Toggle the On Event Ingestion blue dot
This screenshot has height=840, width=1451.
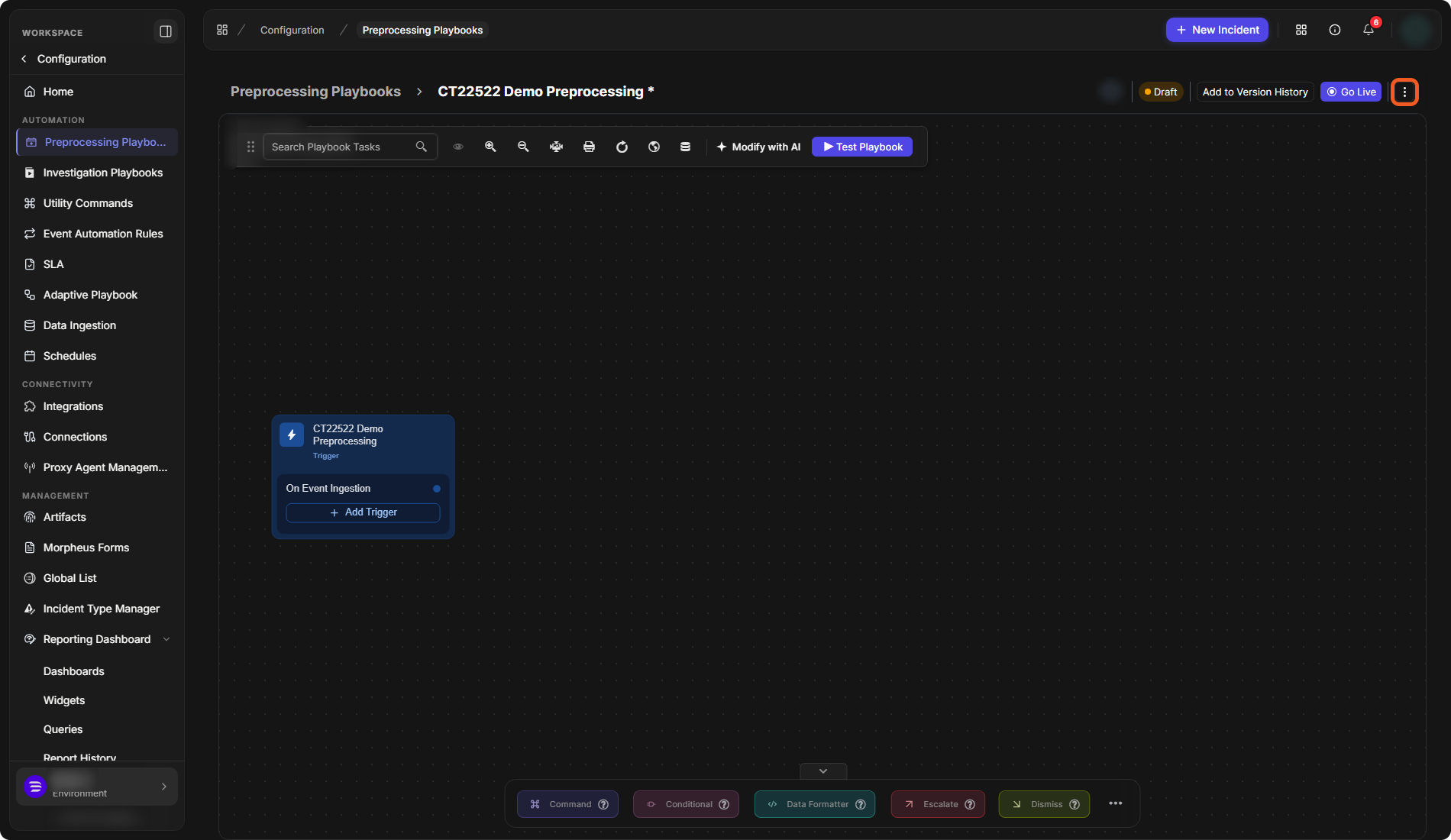click(x=437, y=489)
